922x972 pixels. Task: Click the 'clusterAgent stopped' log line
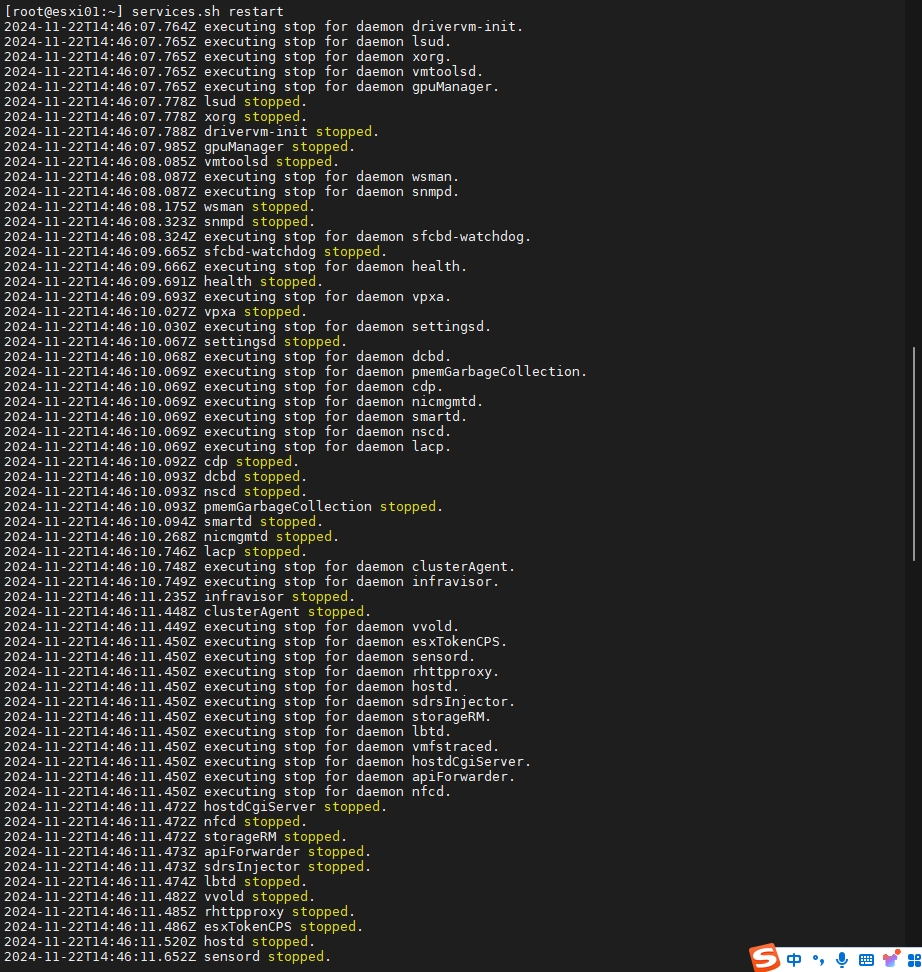(286, 611)
